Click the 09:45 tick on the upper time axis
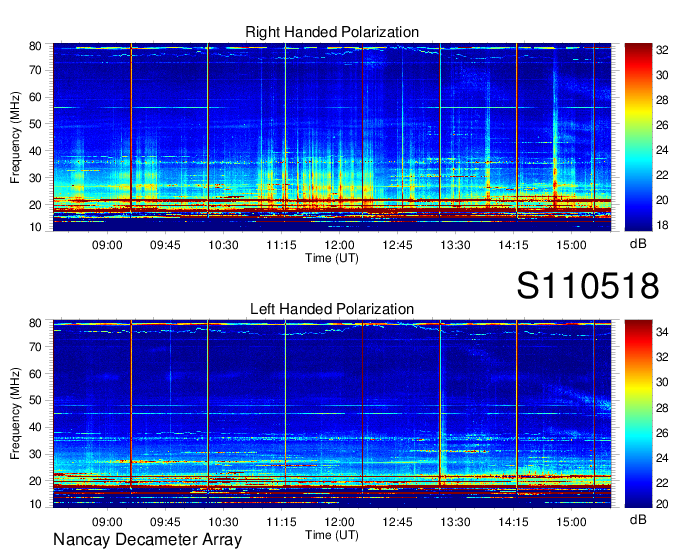The height and width of the screenshot is (552, 680). pos(165,245)
